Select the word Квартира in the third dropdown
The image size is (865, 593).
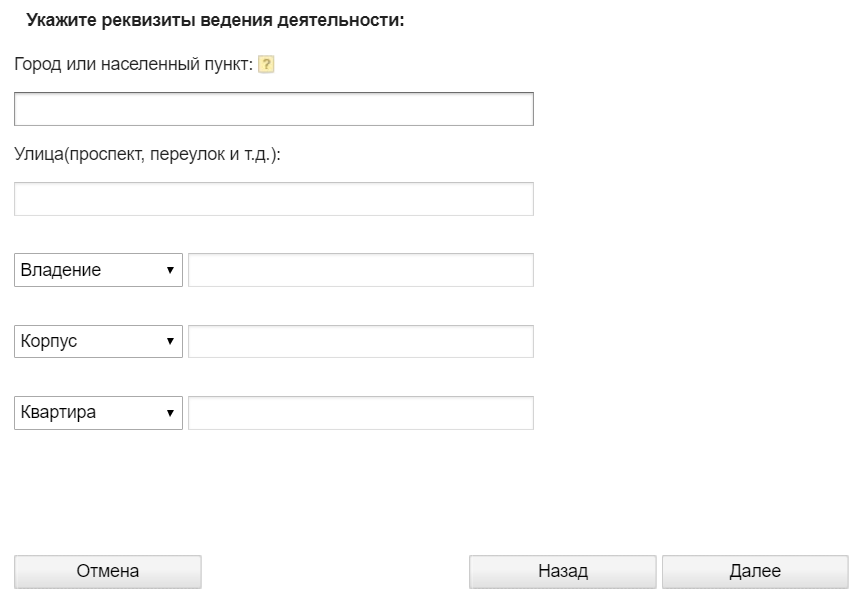[x=58, y=412]
